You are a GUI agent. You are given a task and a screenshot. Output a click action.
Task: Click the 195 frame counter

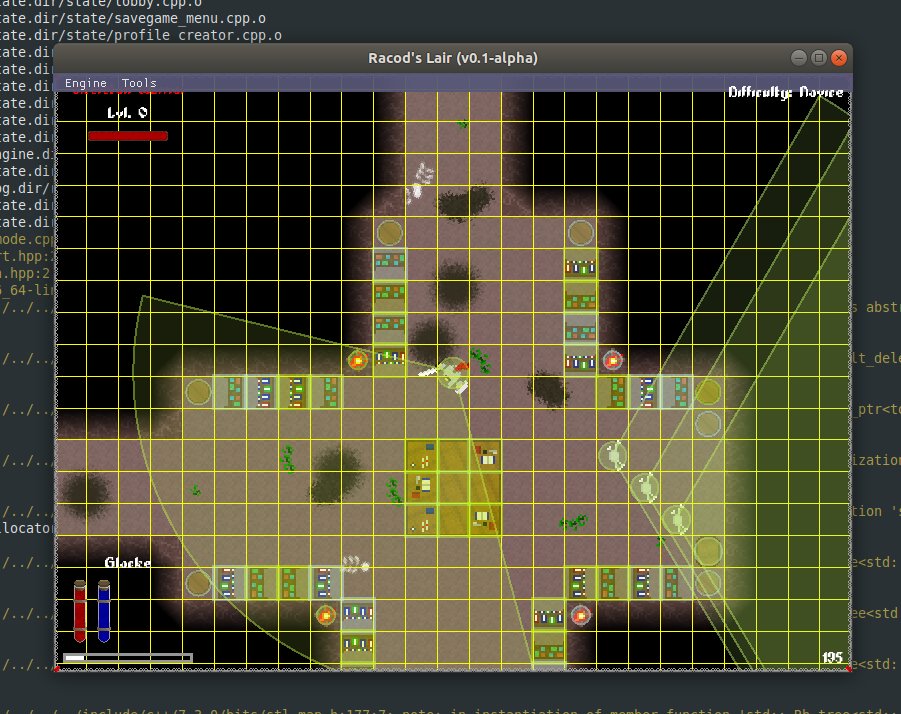pos(832,657)
